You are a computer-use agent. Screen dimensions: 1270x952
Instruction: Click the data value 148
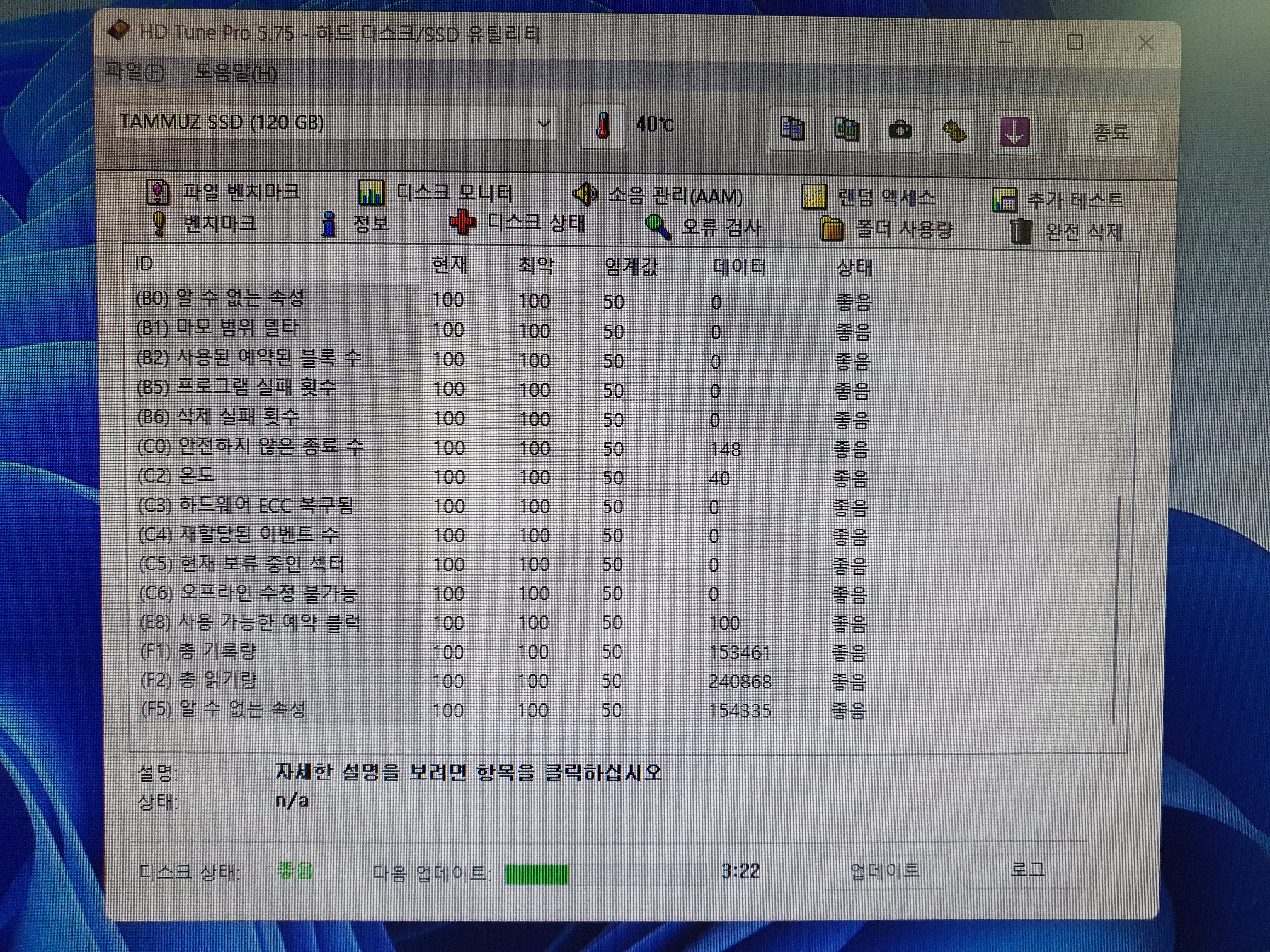point(726,449)
